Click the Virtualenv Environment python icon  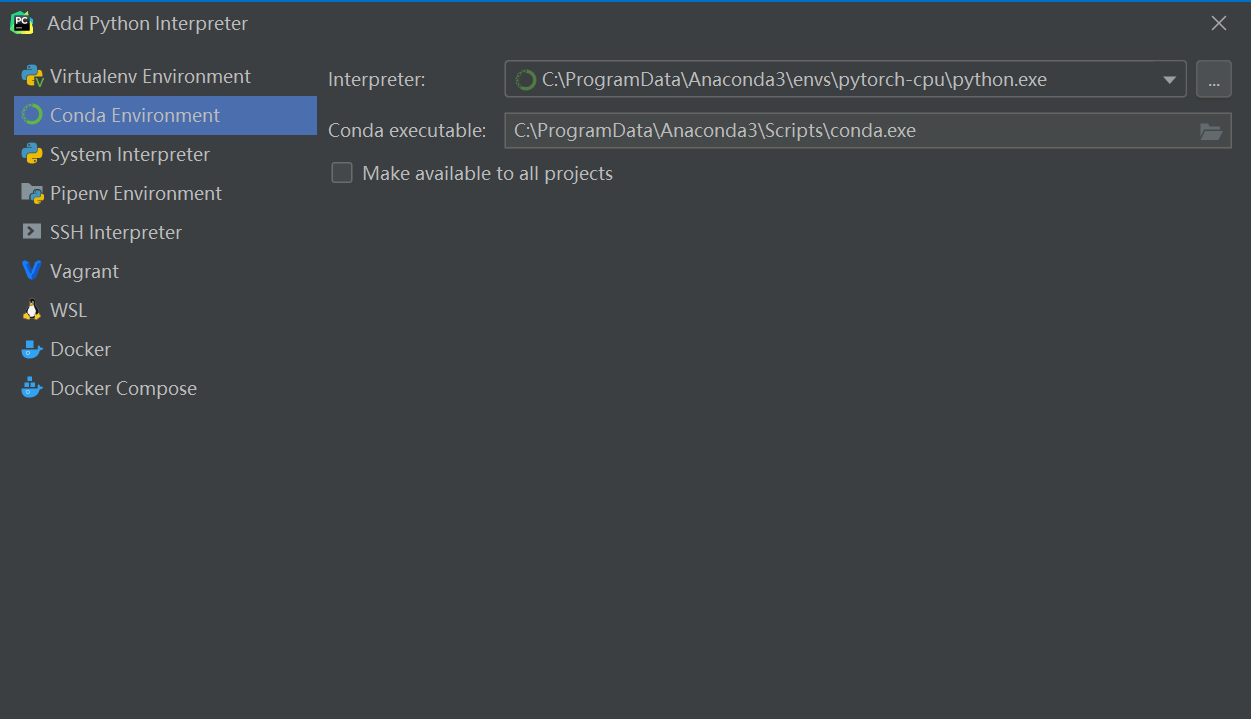coord(33,76)
